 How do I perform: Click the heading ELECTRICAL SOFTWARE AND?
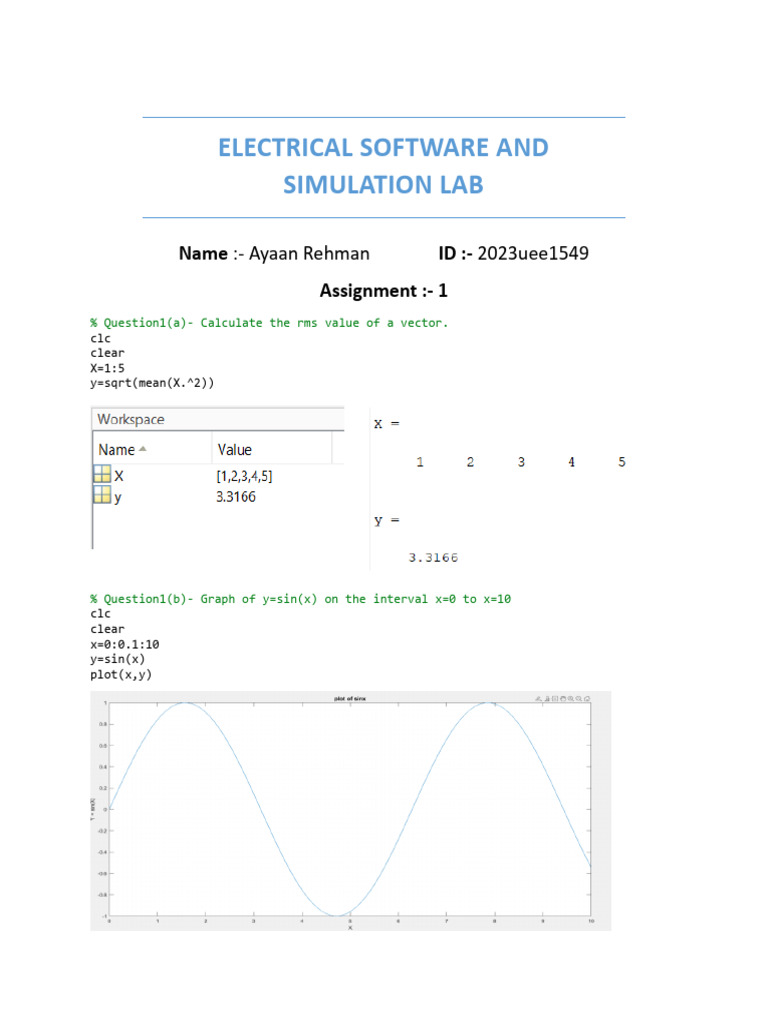point(383,148)
